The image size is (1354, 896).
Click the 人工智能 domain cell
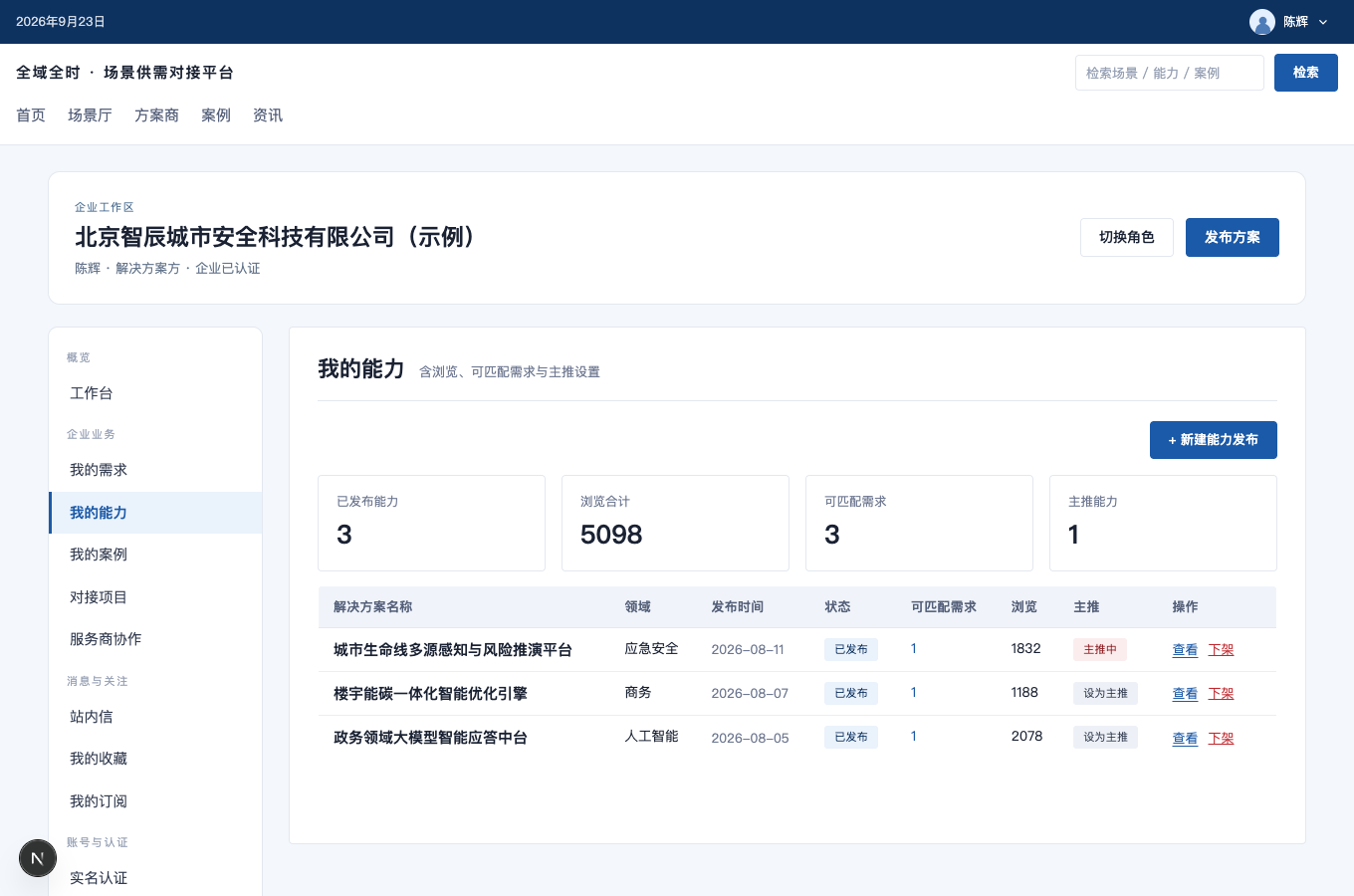(x=651, y=736)
